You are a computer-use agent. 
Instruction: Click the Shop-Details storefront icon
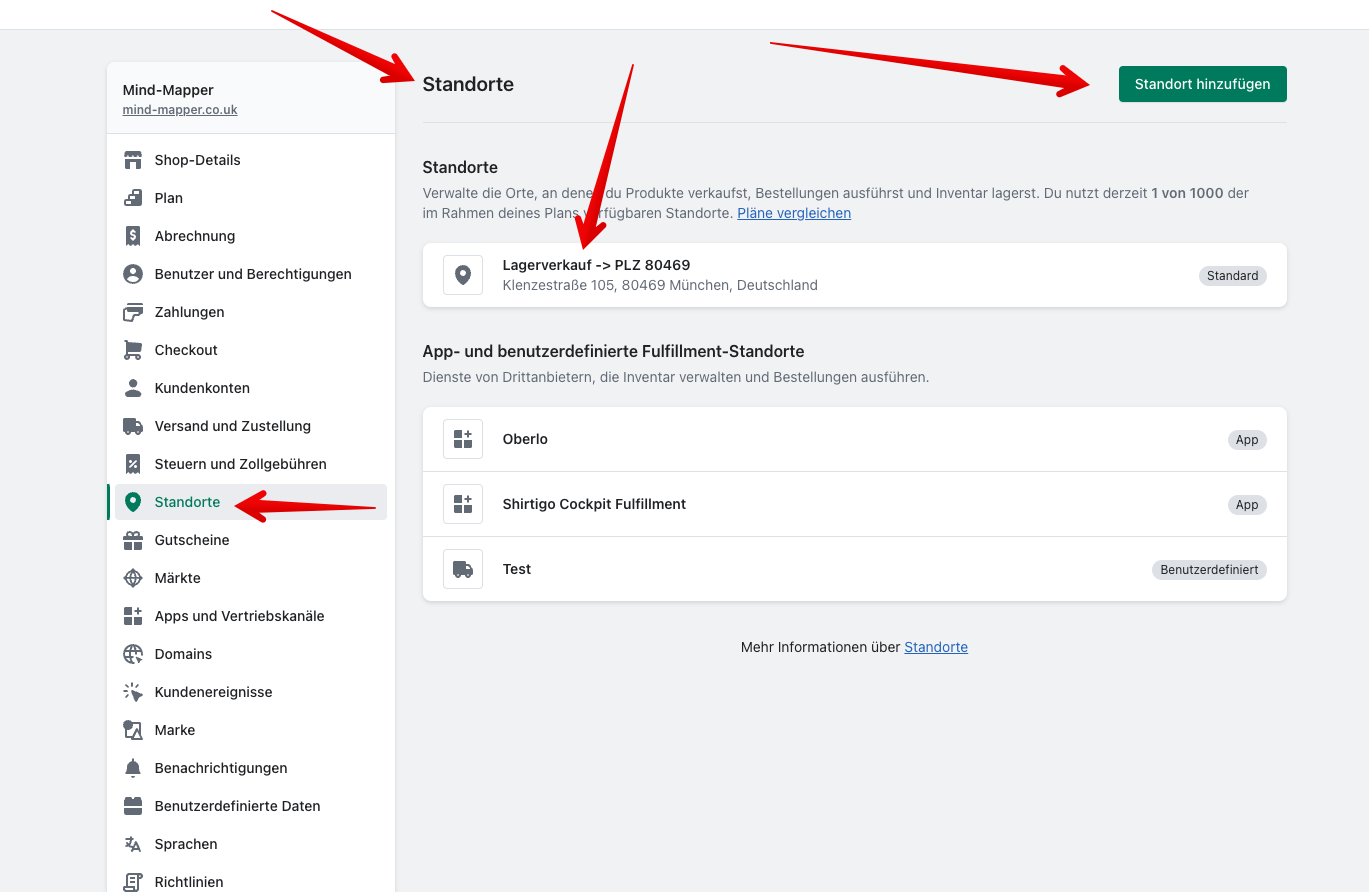pos(133,160)
